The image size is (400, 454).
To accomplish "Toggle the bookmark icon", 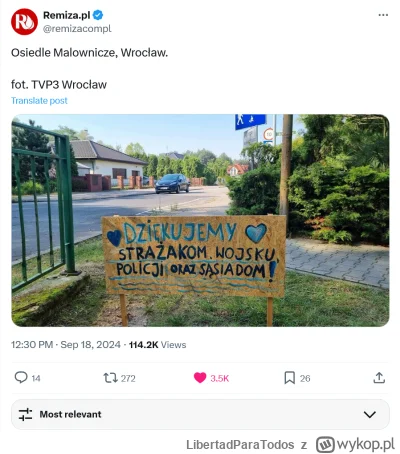I will point(289,378).
